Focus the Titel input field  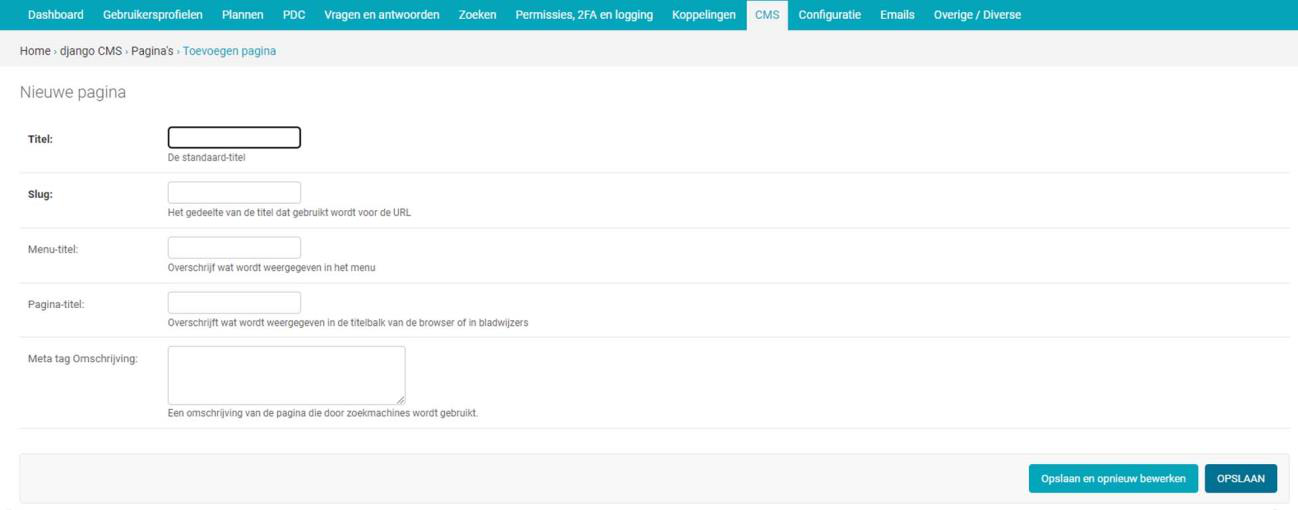[x=234, y=138]
